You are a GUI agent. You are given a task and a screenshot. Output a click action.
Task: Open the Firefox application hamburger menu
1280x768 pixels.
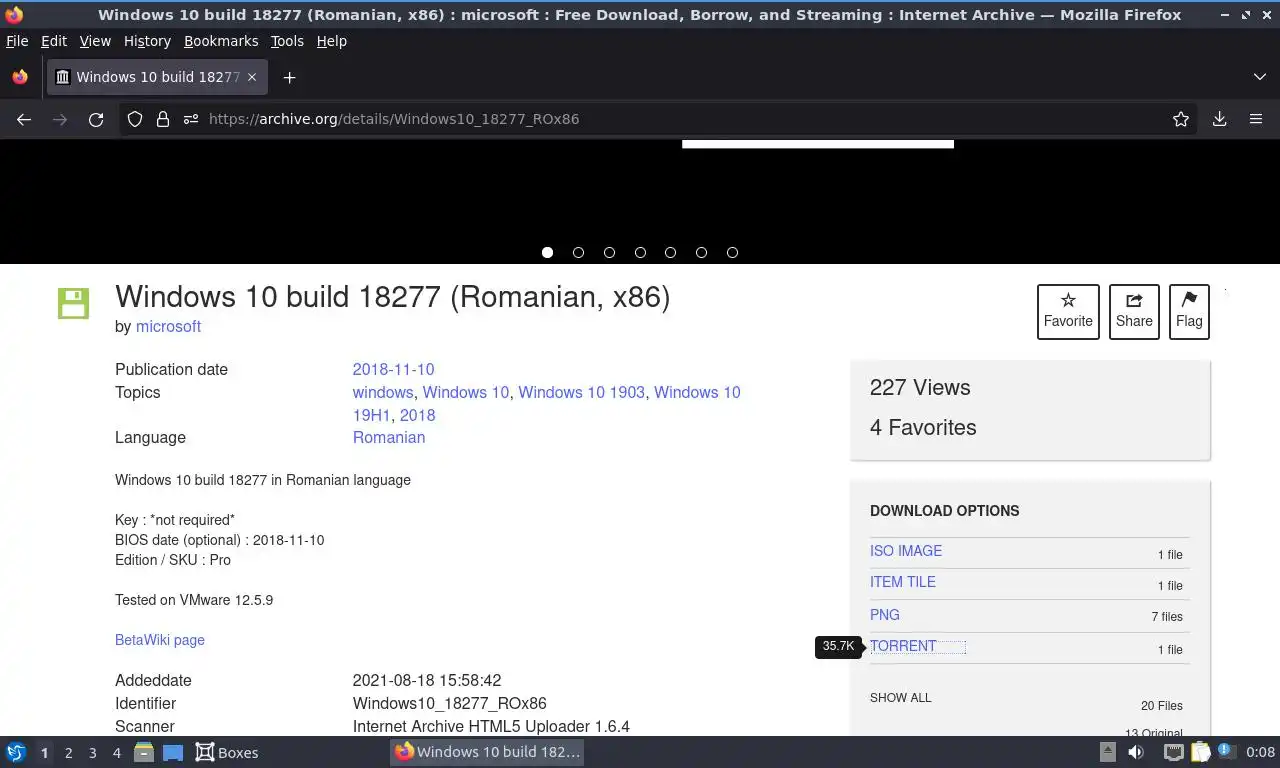click(1256, 119)
